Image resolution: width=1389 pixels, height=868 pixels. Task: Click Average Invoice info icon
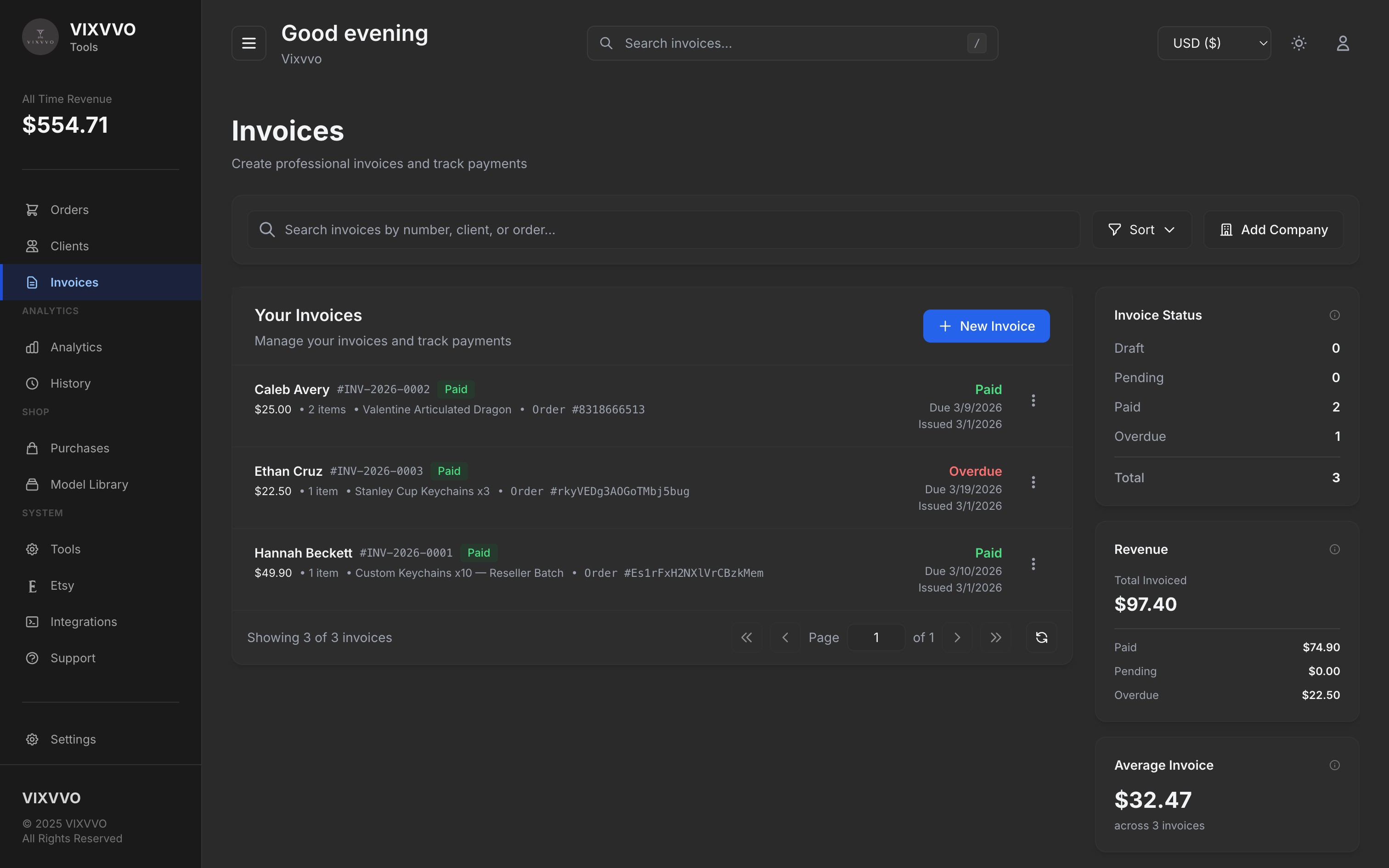coord(1334,765)
